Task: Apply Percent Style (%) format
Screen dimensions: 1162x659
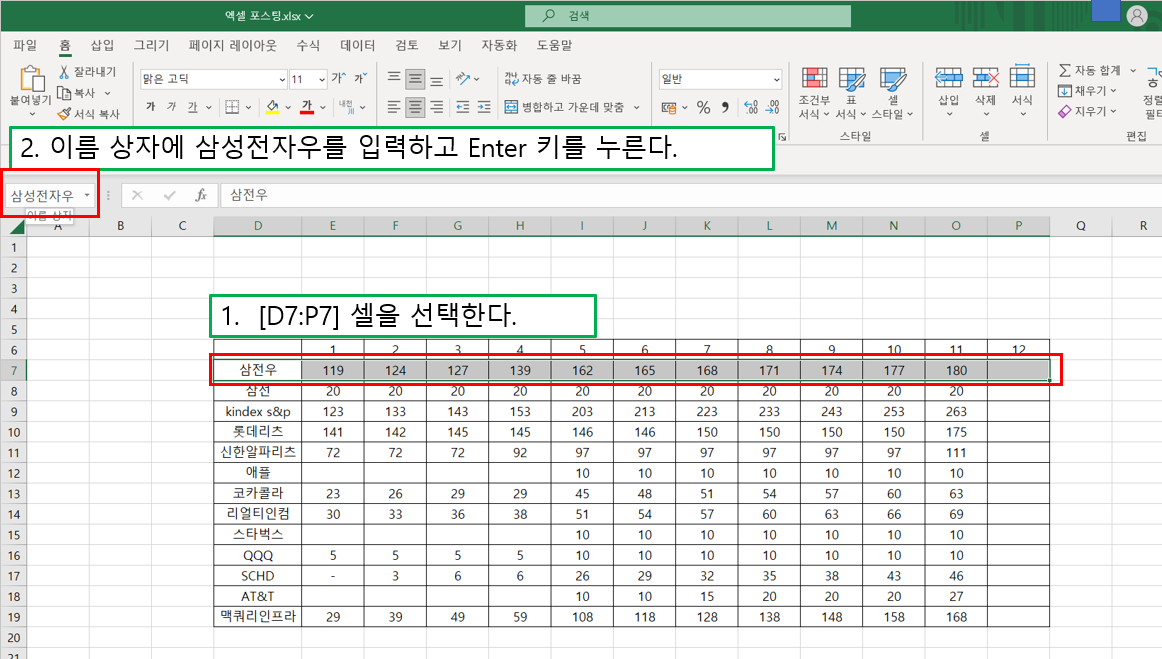Action: click(x=703, y=107)
